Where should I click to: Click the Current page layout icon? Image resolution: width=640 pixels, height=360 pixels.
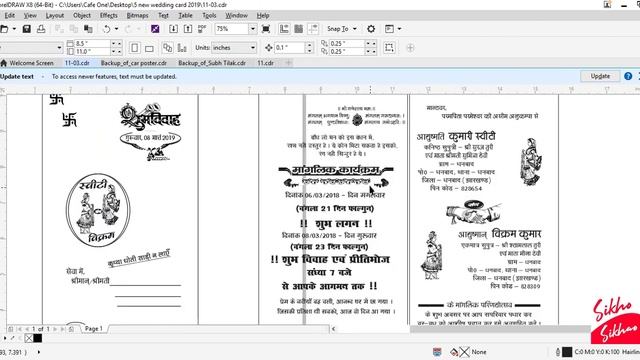click(182, 48)
